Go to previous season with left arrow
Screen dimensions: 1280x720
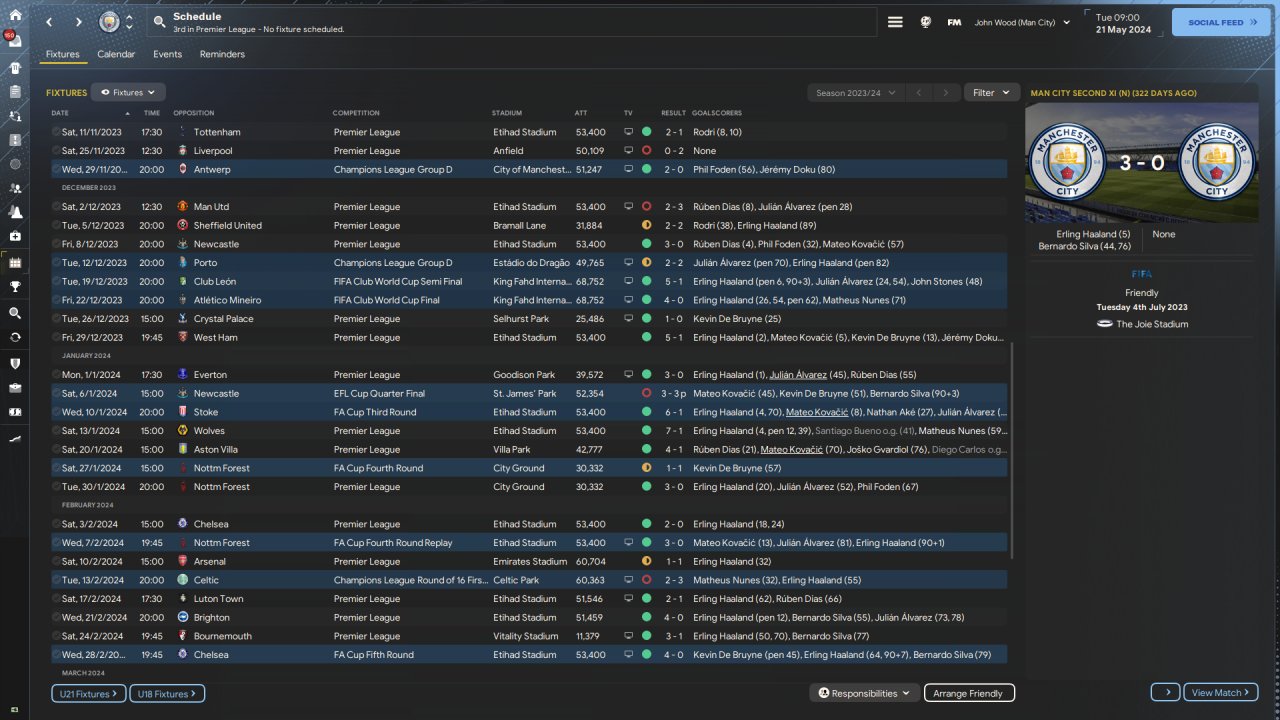(920, 92)
